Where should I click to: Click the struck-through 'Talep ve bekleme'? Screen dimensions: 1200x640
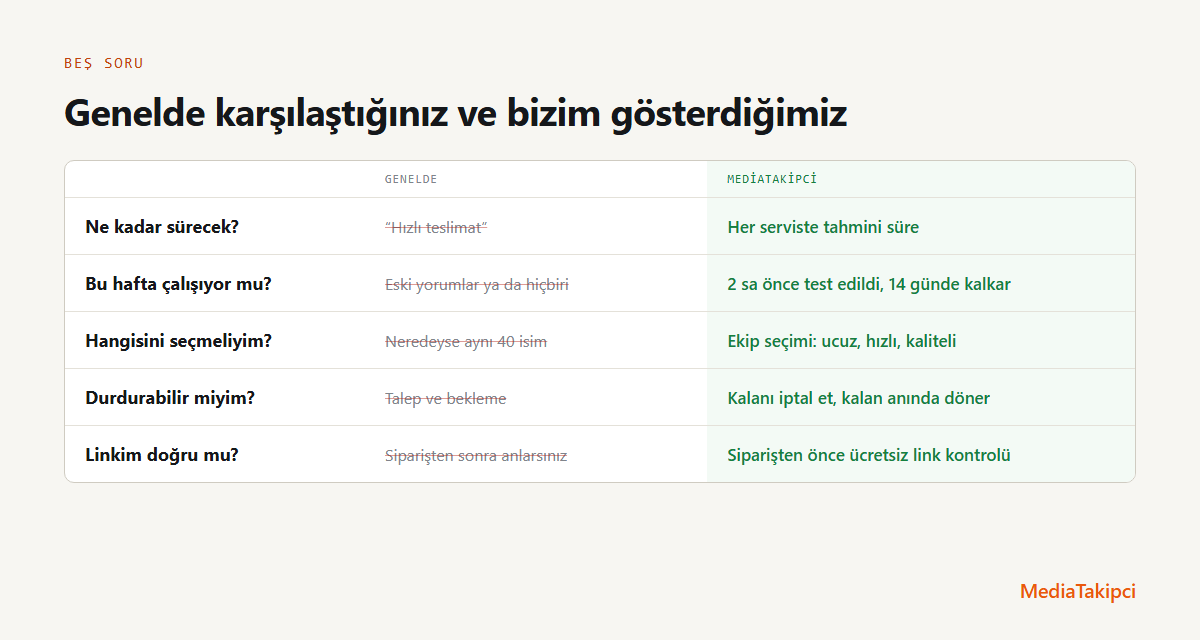[446, 398]
